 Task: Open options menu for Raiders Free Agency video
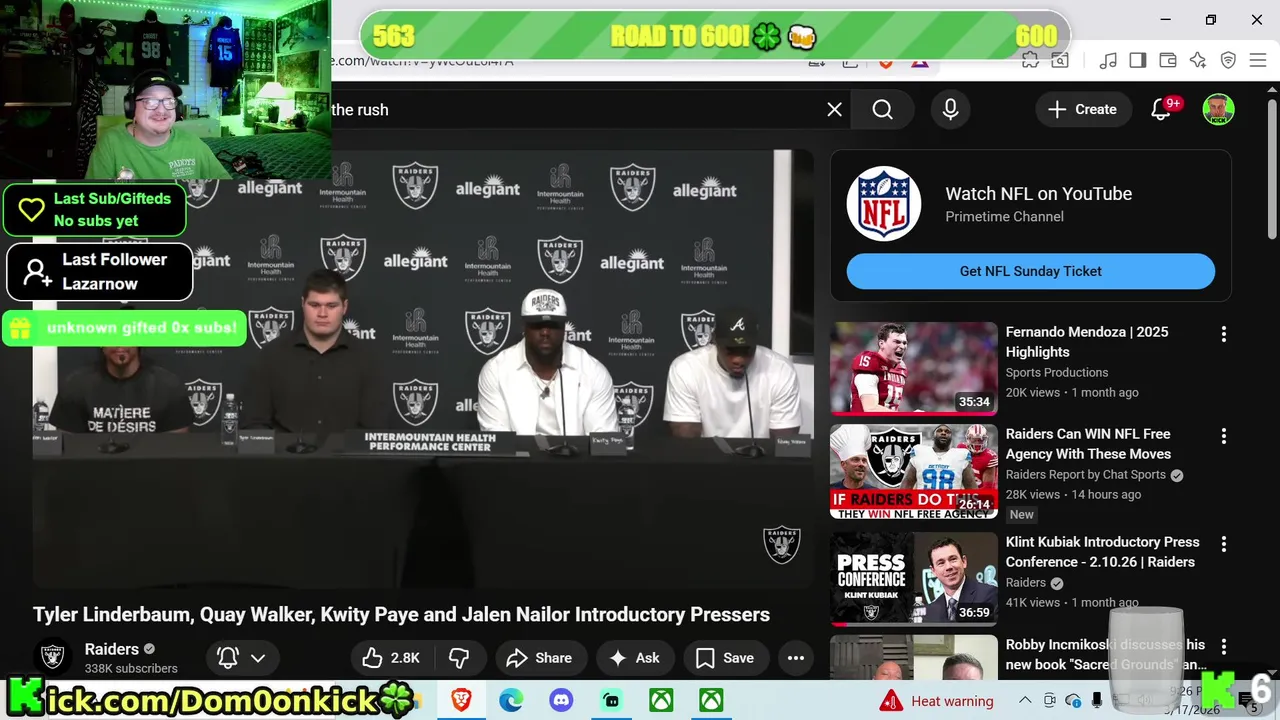1223,436
